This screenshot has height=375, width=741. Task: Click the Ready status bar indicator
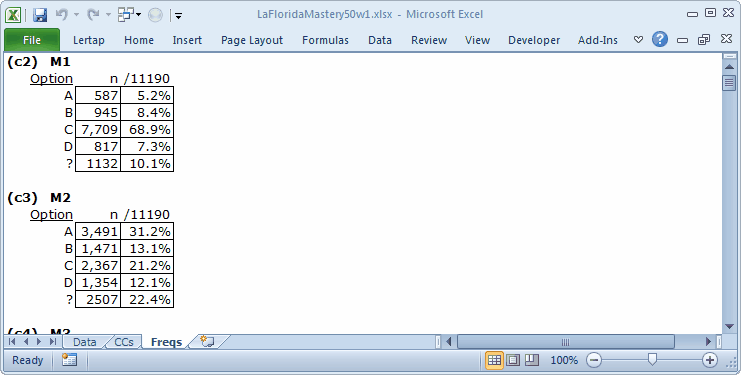27,360
